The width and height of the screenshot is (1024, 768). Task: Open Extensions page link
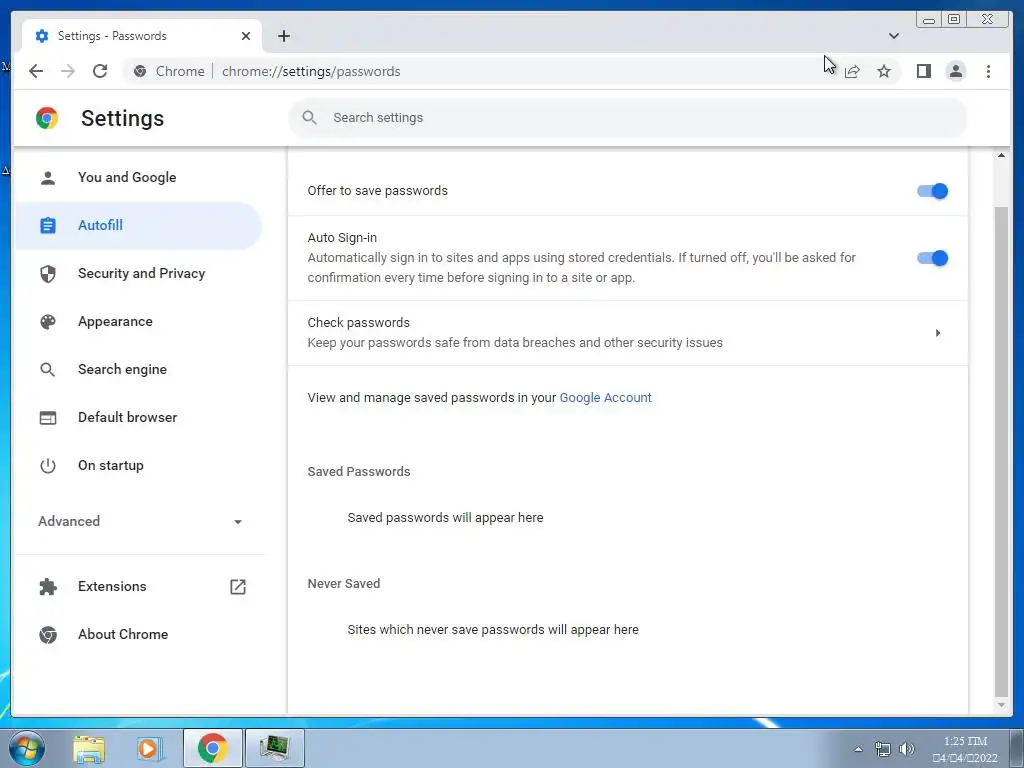point(138,586)
